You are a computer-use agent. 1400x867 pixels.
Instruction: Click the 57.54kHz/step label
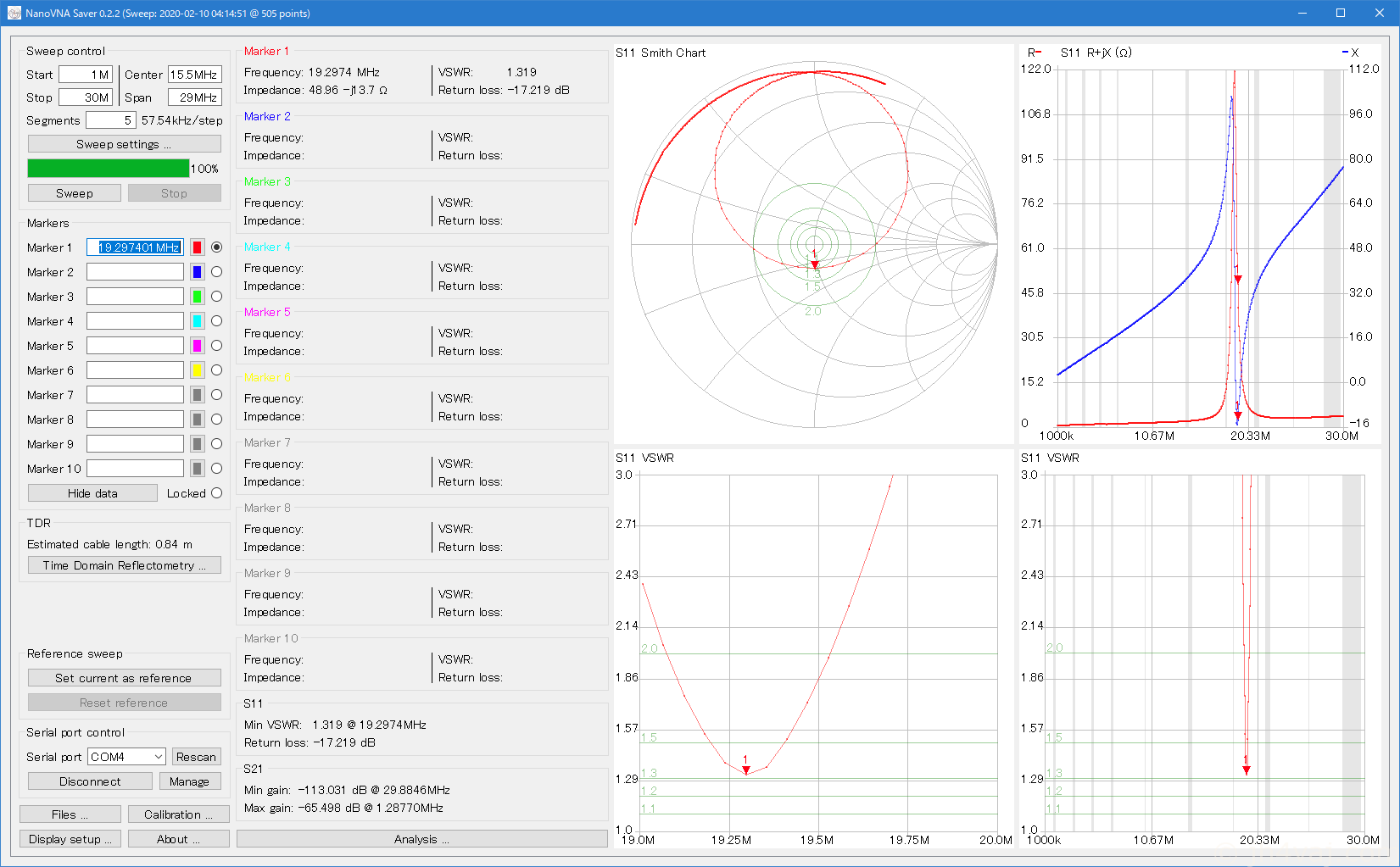(182, 120)
